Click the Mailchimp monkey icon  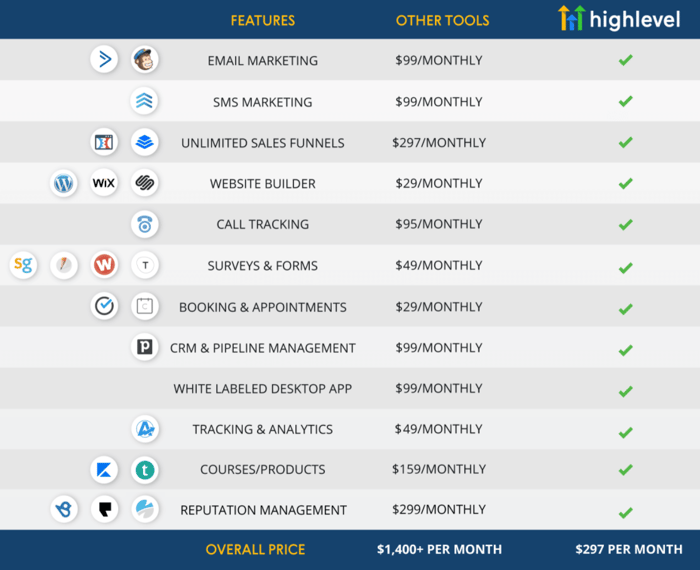[x=145, y=60]
